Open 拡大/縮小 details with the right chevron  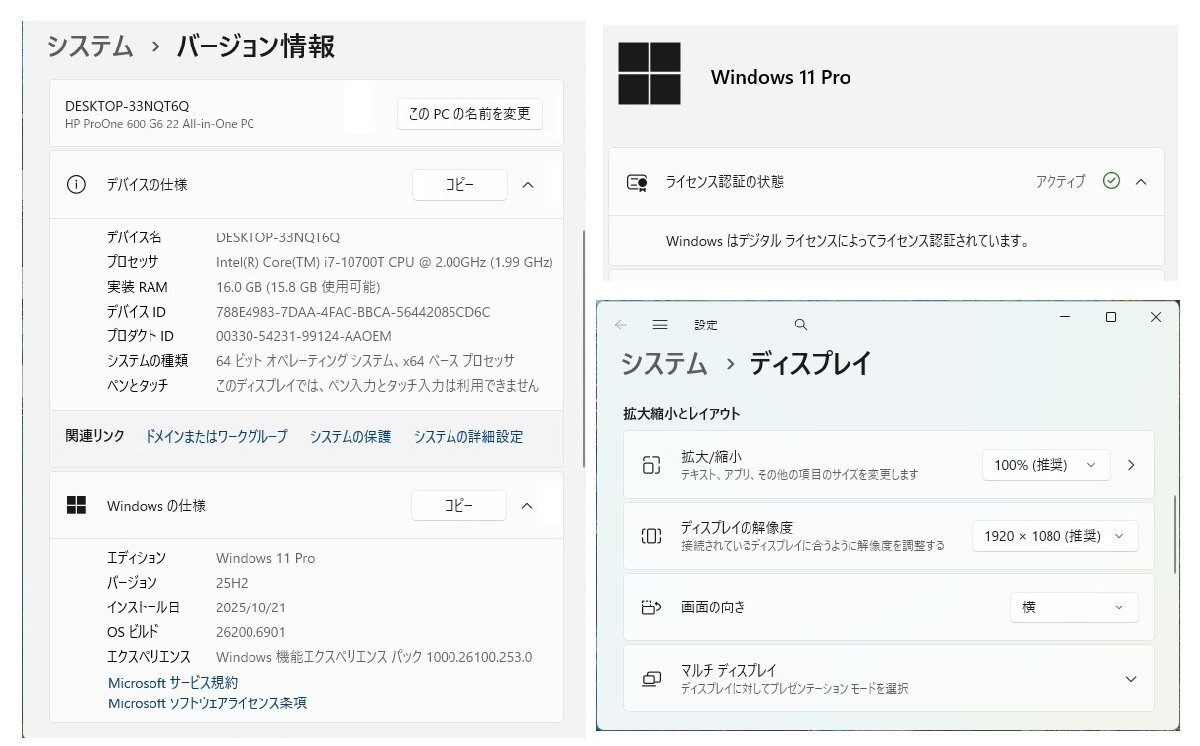point(1131,465)
